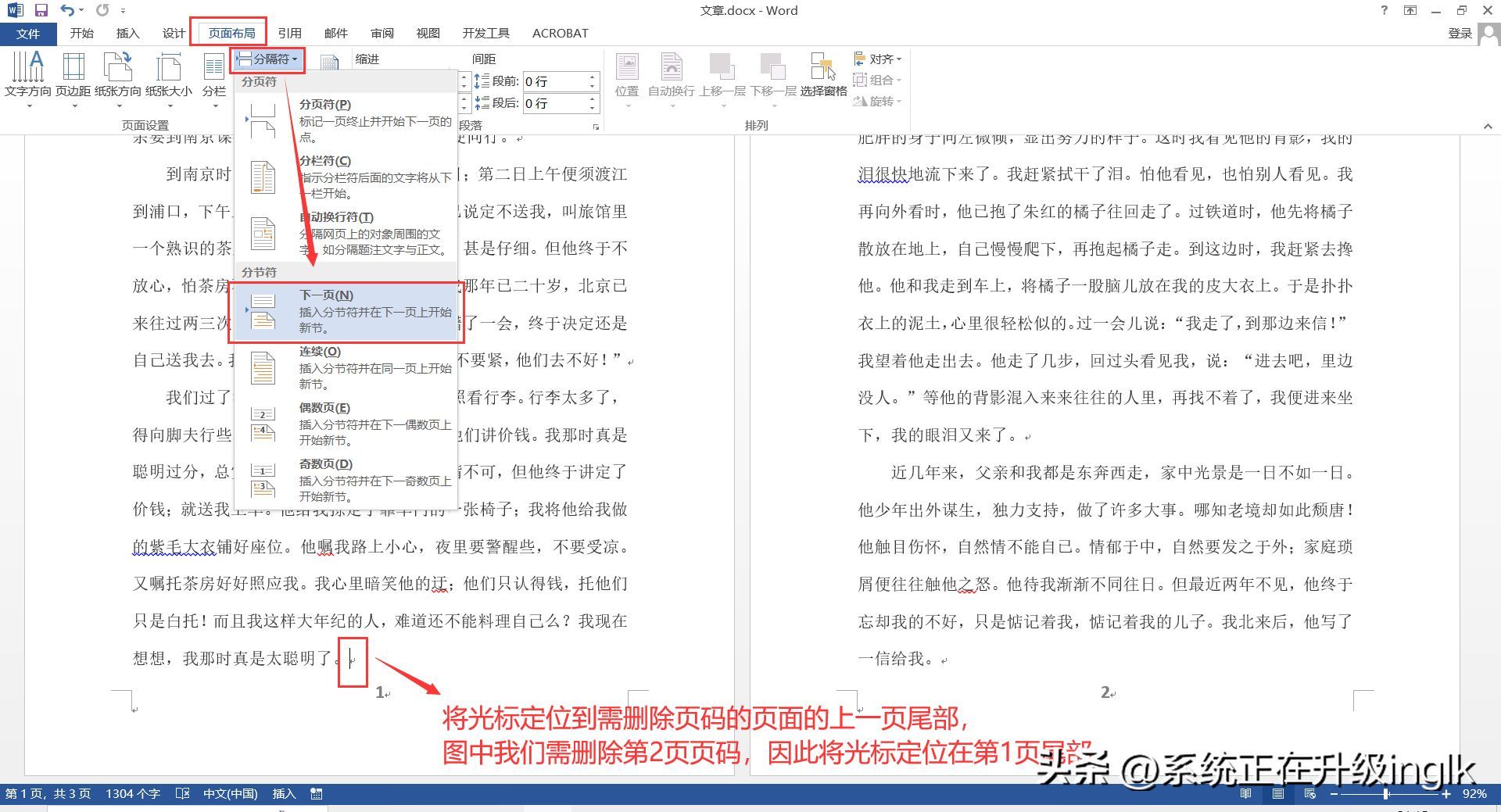Viewport: 1501px width, 812px height.
Task: Switch to the 设计 tab
Action: point(174,33)
